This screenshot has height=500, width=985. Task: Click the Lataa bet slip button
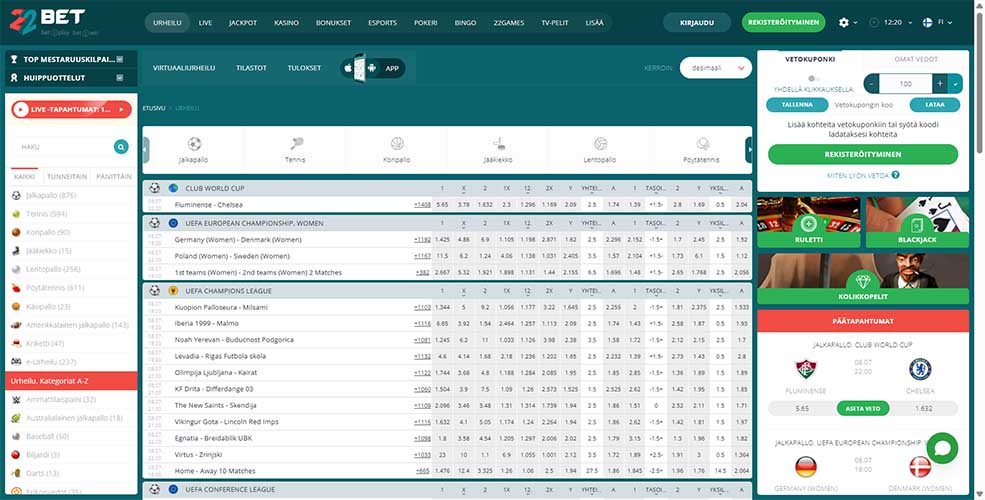[x=935, y=105]
